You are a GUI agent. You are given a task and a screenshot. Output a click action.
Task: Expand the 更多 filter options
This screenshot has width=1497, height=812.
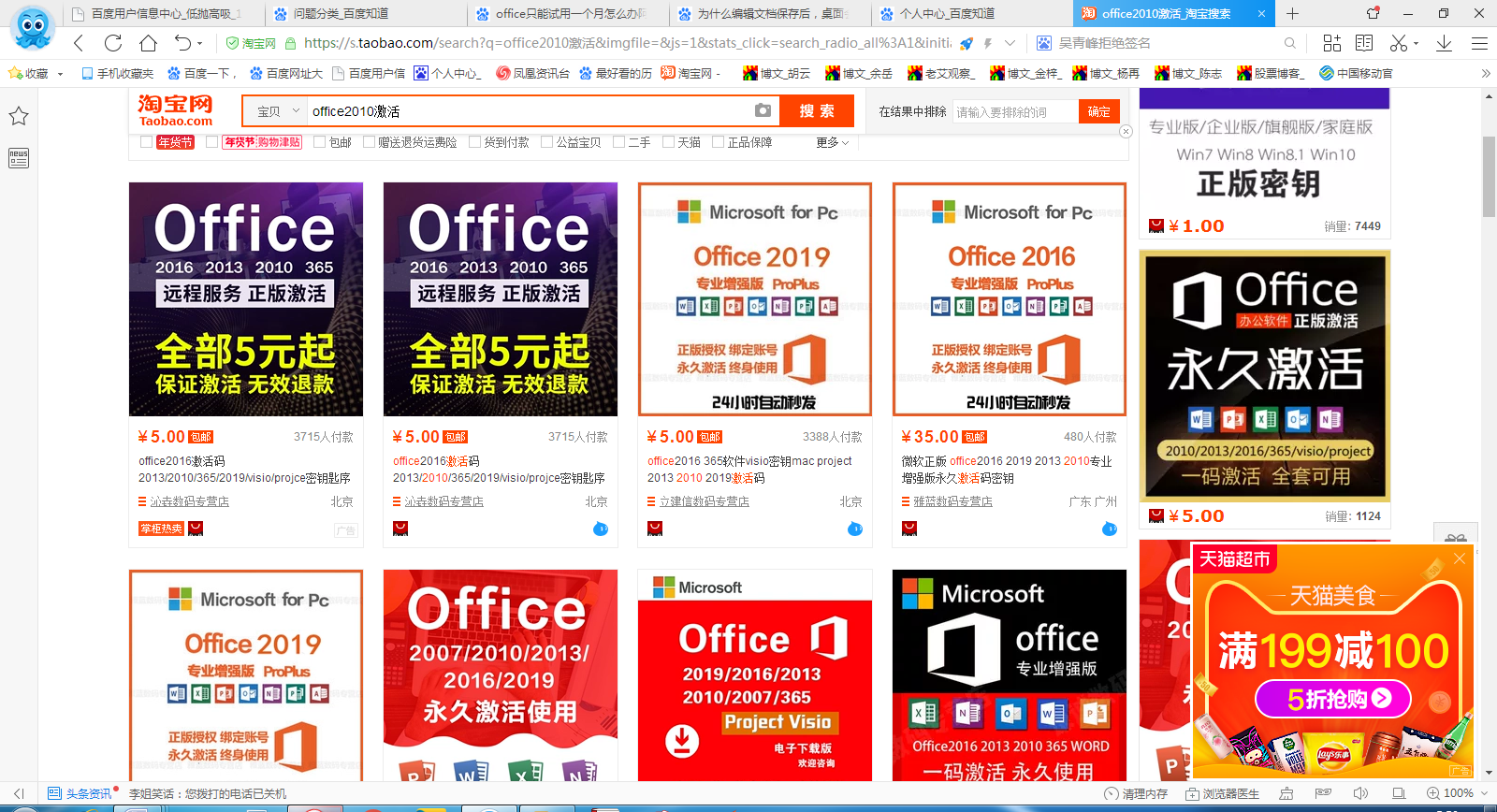tap(832, 142)
